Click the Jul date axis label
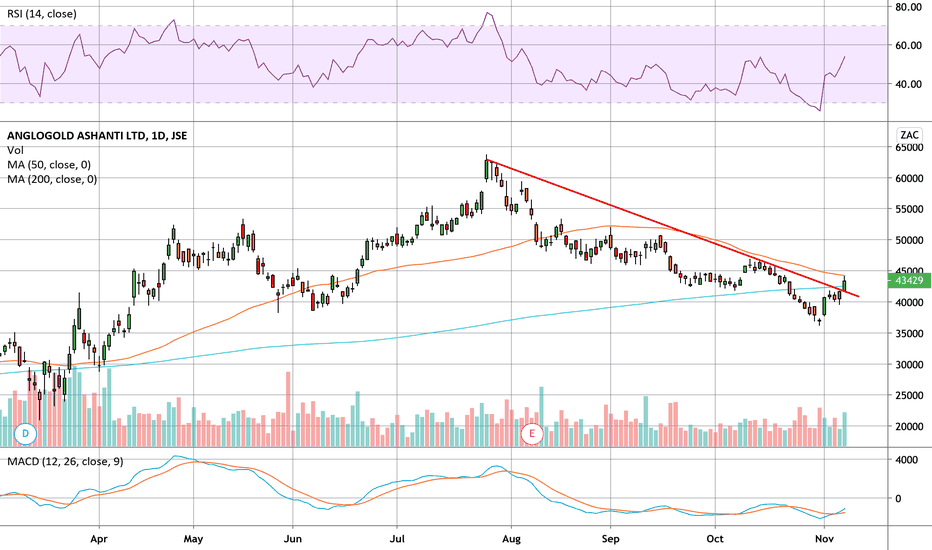This screenshot has width=932, height=550. coord(397,539)
